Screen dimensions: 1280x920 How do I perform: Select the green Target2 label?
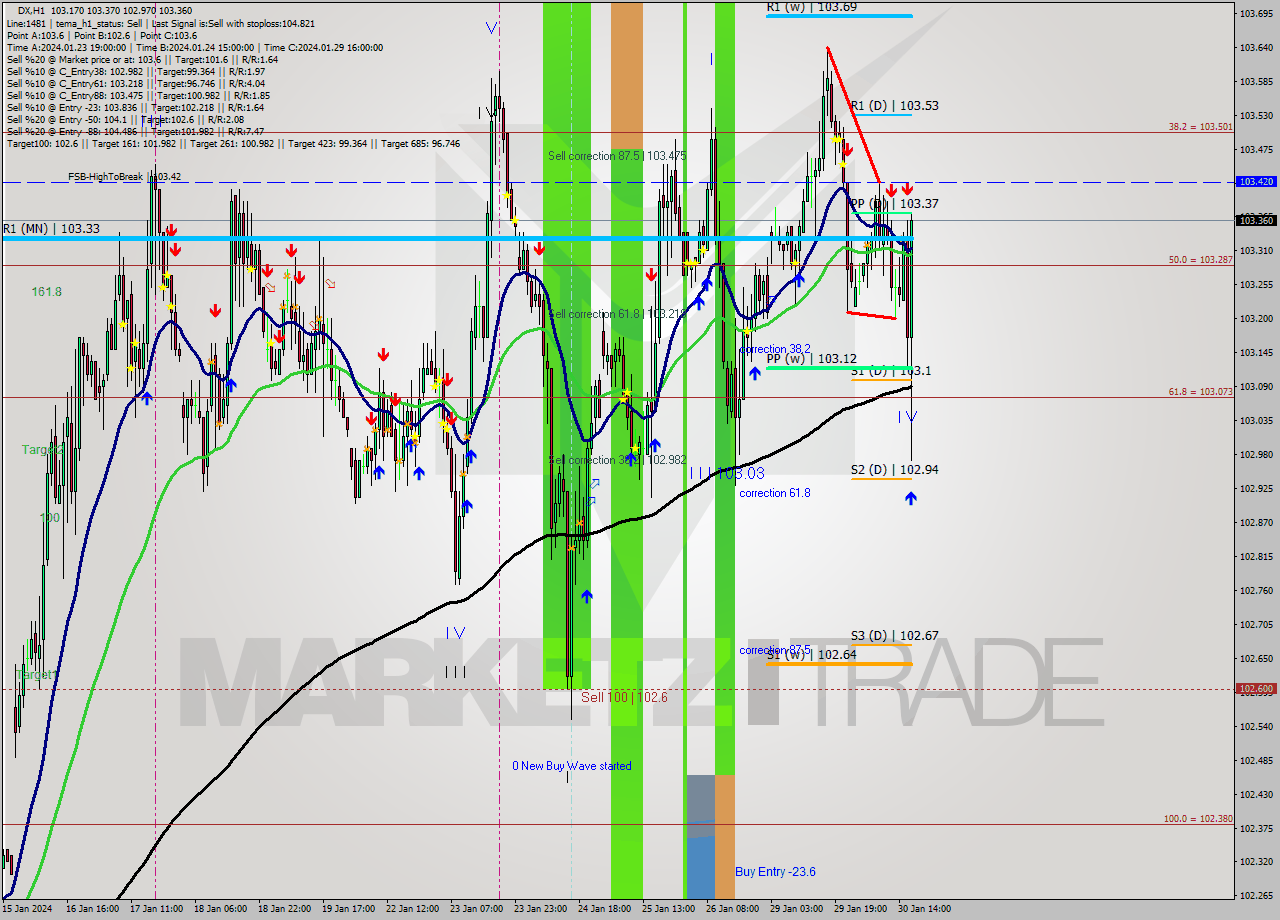(43, 450)
